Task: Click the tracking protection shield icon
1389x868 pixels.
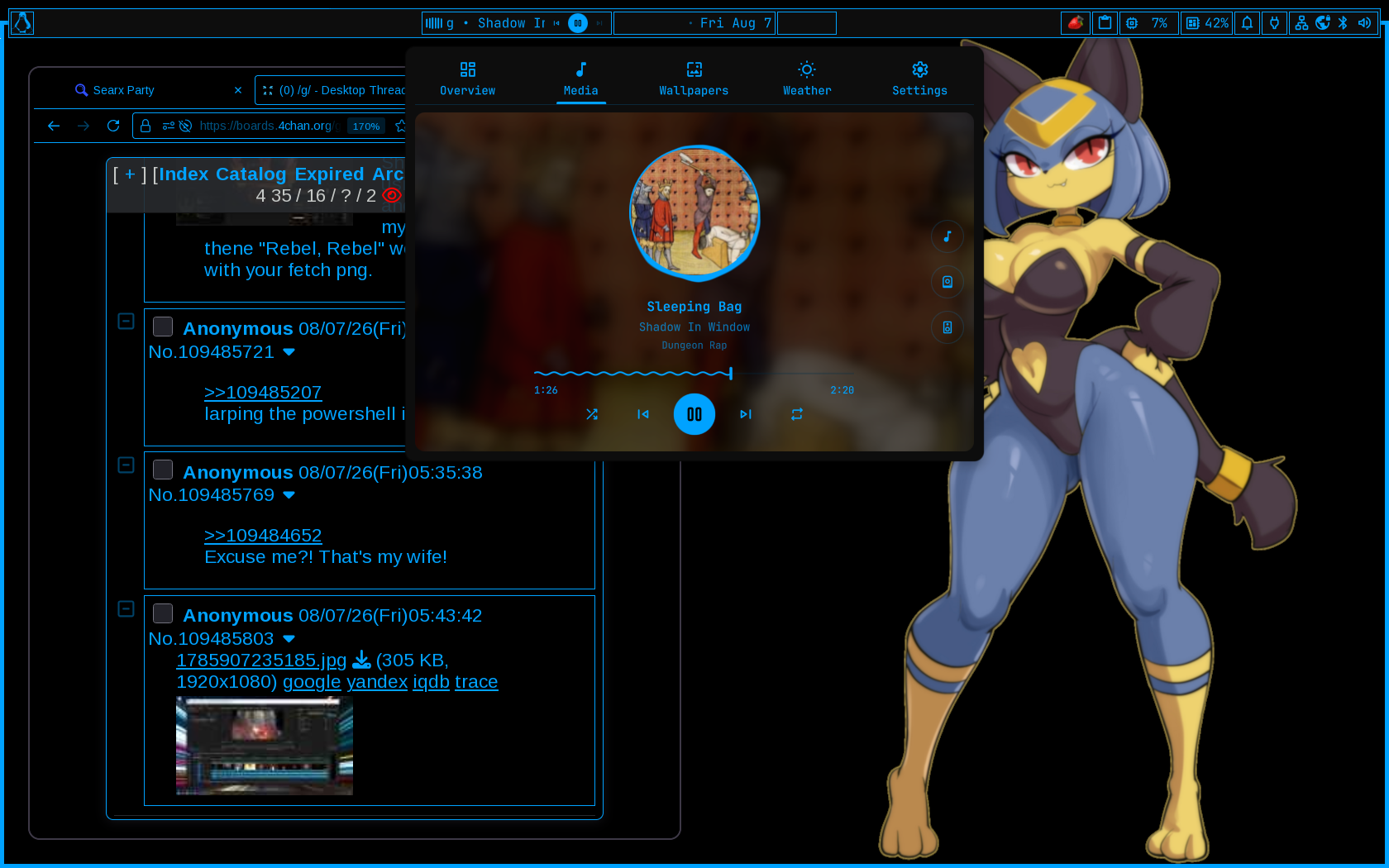Action: click(185, 126)
